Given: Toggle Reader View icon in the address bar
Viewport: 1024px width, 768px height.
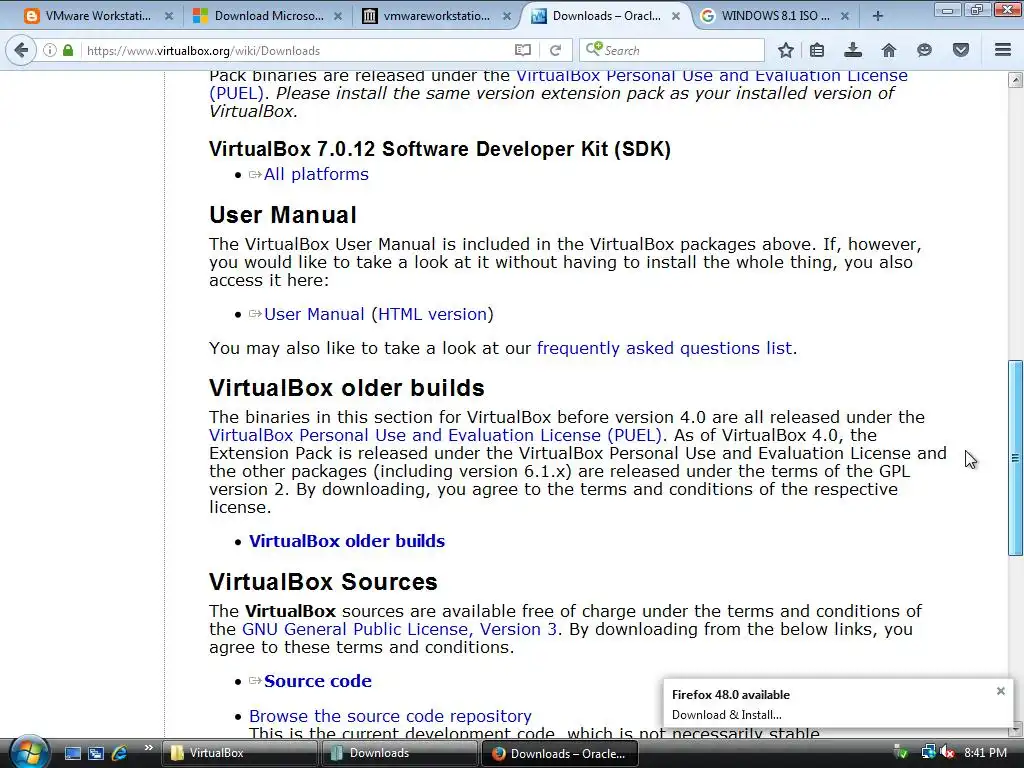Looking at the screenshot, I should point(522,50).
